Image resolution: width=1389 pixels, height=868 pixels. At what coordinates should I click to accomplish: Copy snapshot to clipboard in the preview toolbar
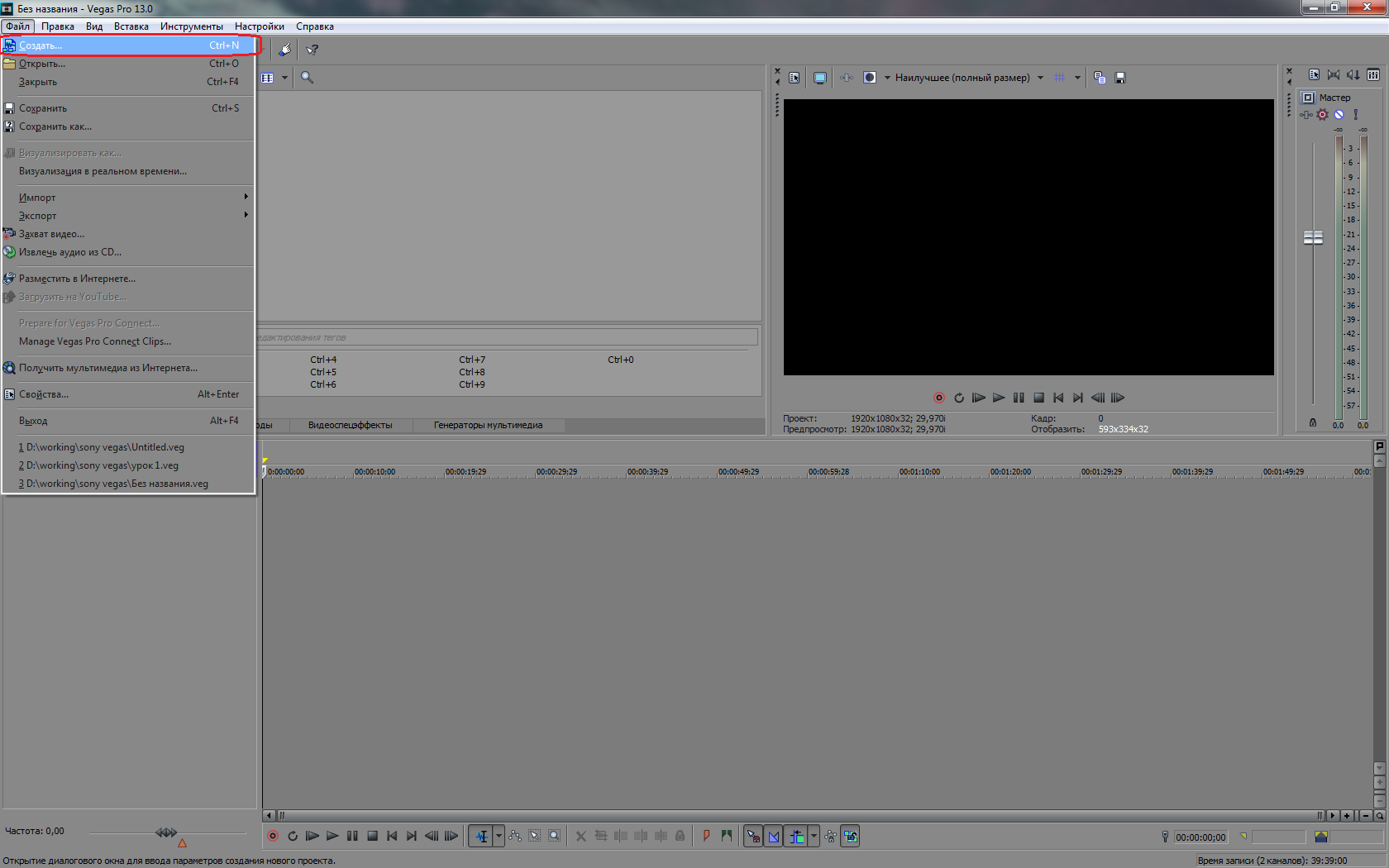1100,78
